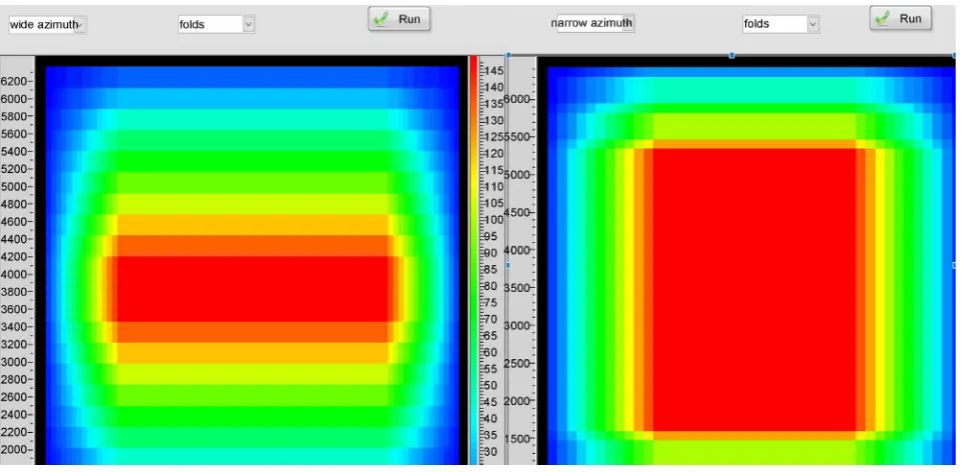Open the narrow azimuth dropdown
This screenshot has height=472, width=965.
click(595, 23)
